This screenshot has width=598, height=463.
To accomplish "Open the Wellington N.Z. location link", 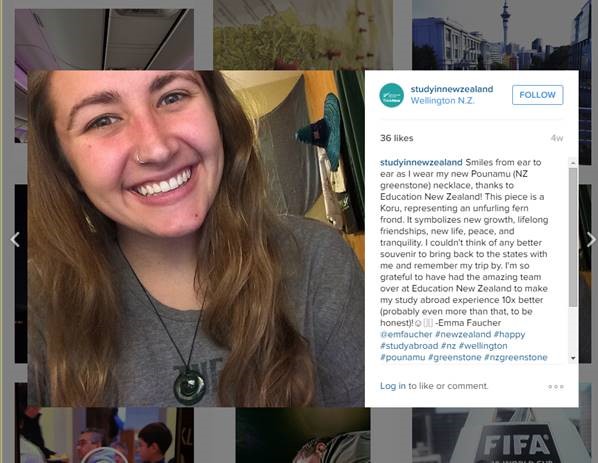I will point(442,101).
